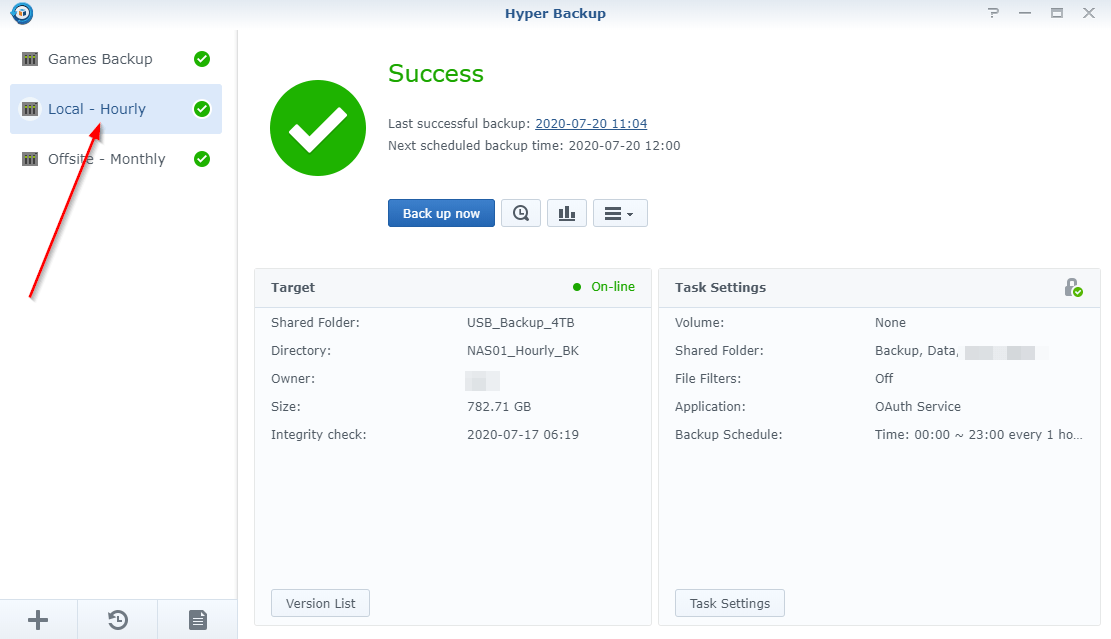Click Local - Hourly green status checkmark
The width and height of the screenshot is (1111, 639).
pyautogui.click(x=202, y=109)
